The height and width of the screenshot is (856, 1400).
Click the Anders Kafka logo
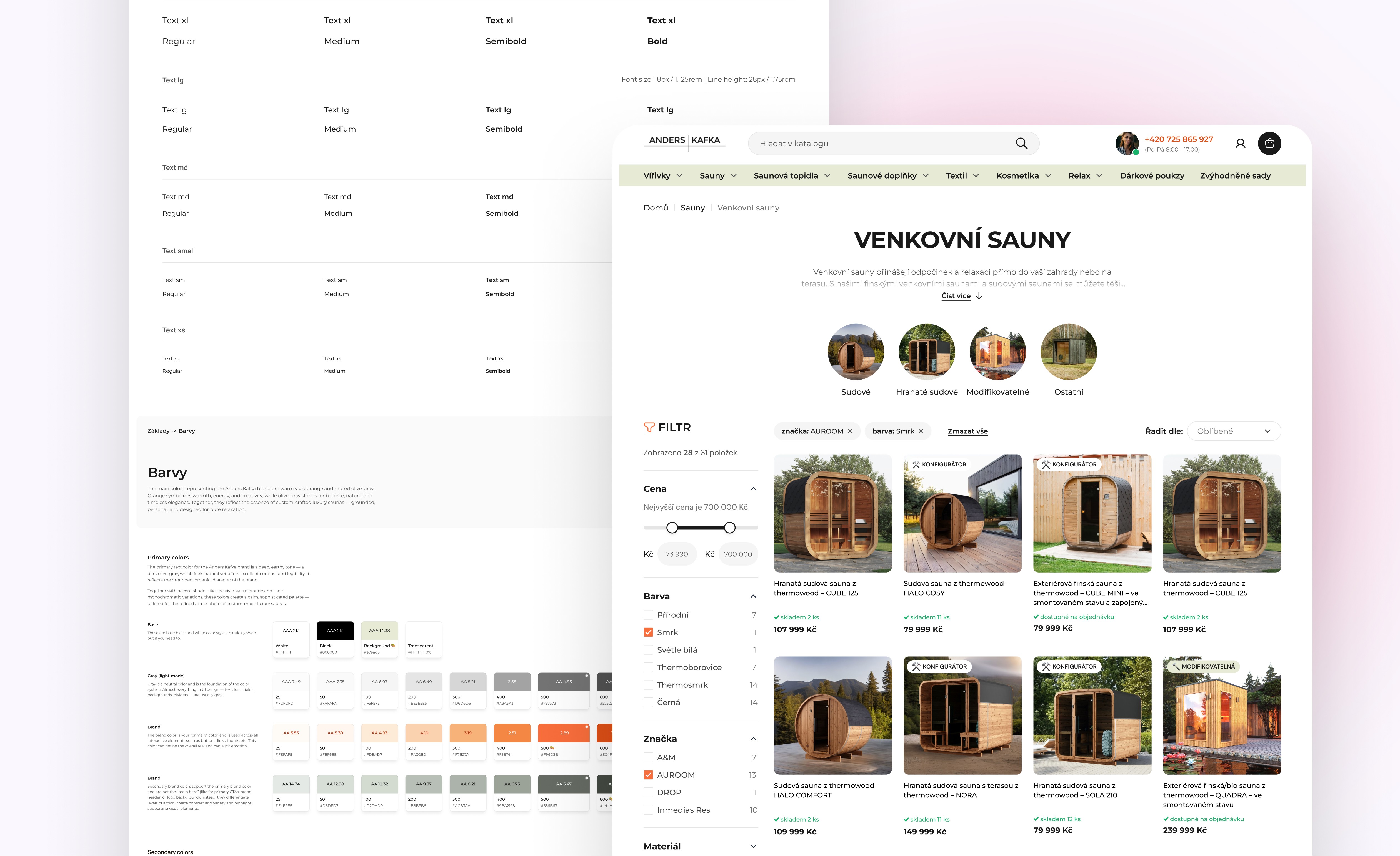click(x=684, y=140)
